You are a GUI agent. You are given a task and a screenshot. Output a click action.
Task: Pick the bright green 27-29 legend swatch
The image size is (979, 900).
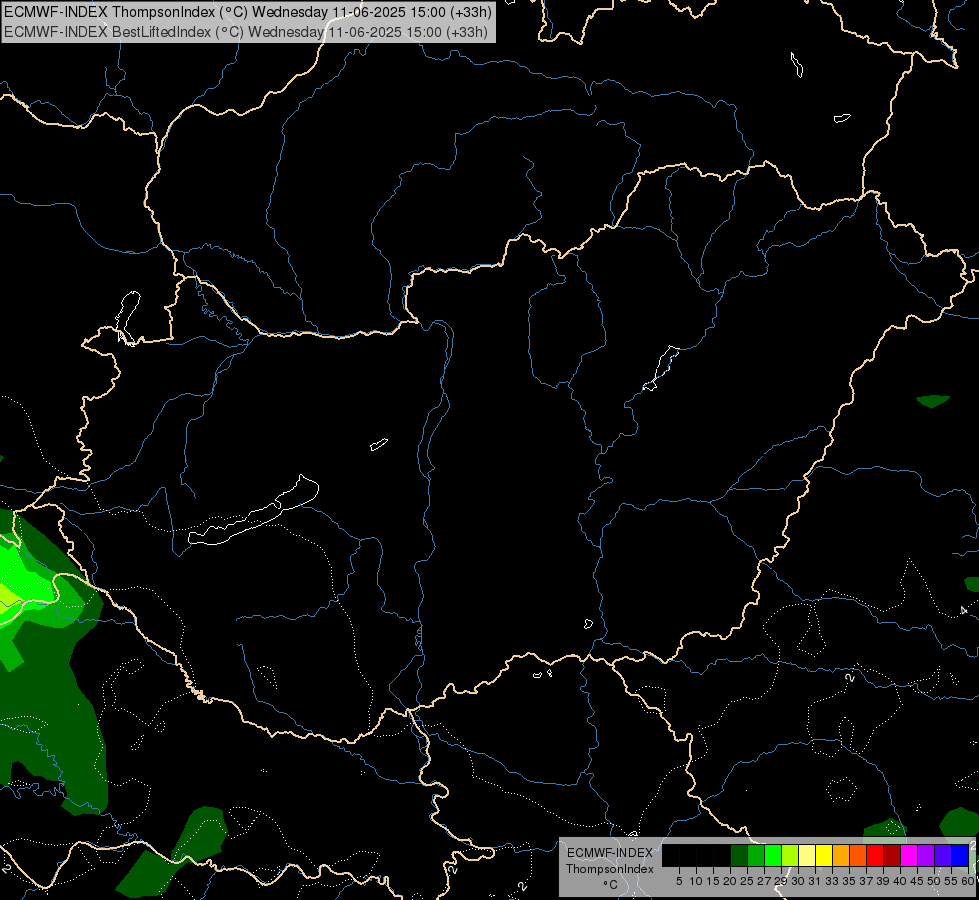click(x=773, y=855)
